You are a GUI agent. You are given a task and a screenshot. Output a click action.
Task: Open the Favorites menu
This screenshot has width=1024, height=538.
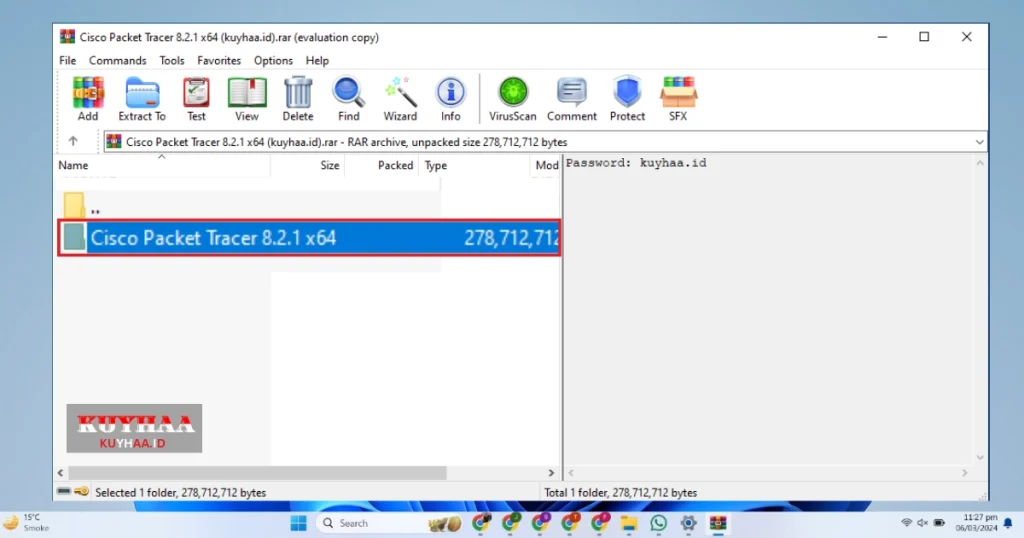coord(219,60)
